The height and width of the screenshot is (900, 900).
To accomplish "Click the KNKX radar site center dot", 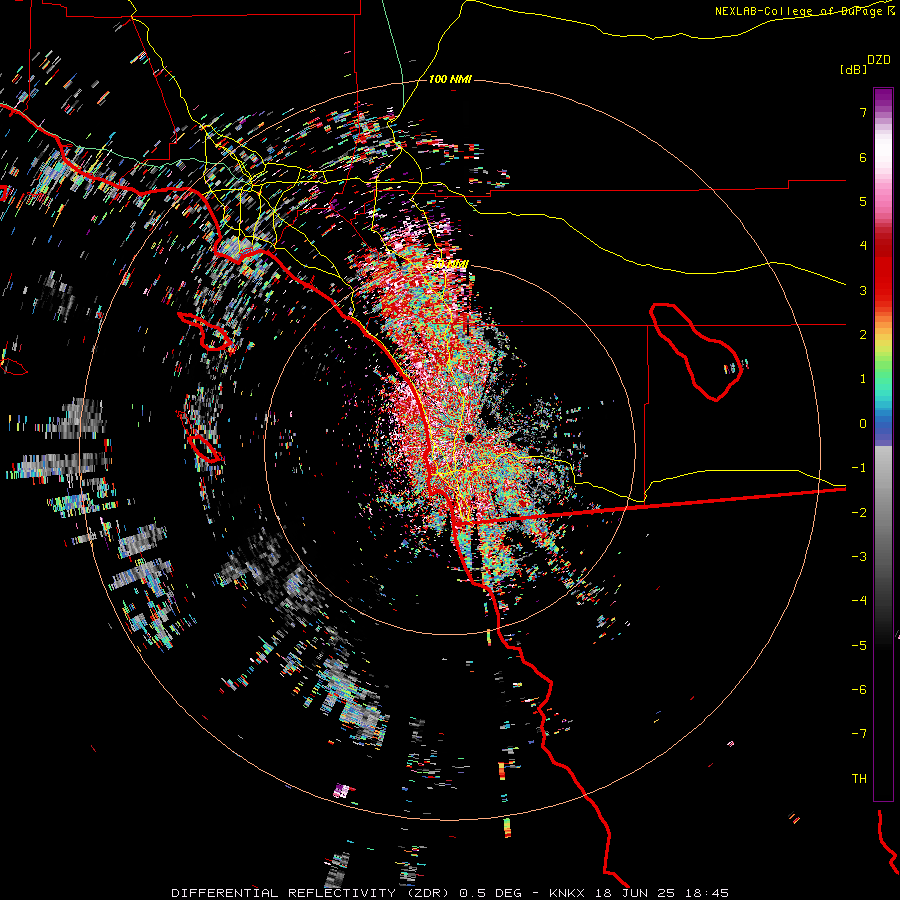I will click(x=469, y=438).
